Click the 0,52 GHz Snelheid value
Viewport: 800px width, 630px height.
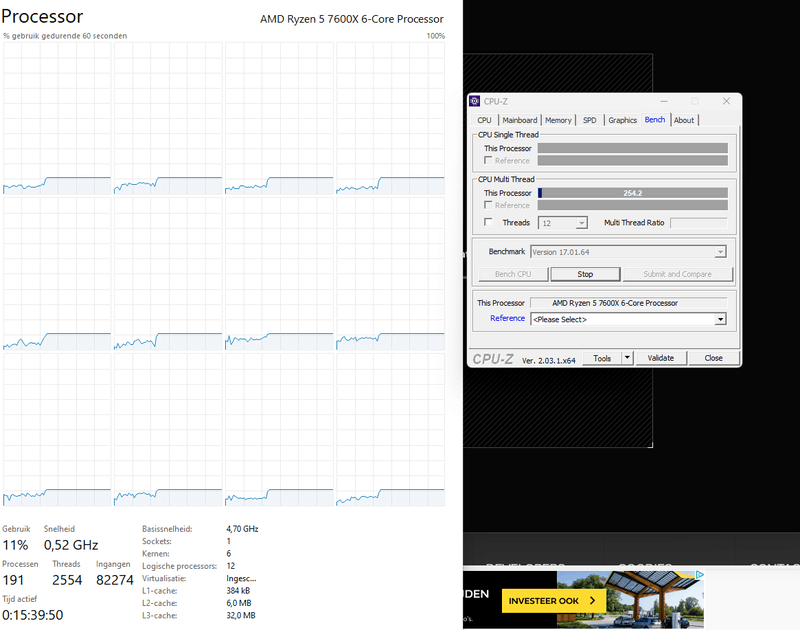71,545
